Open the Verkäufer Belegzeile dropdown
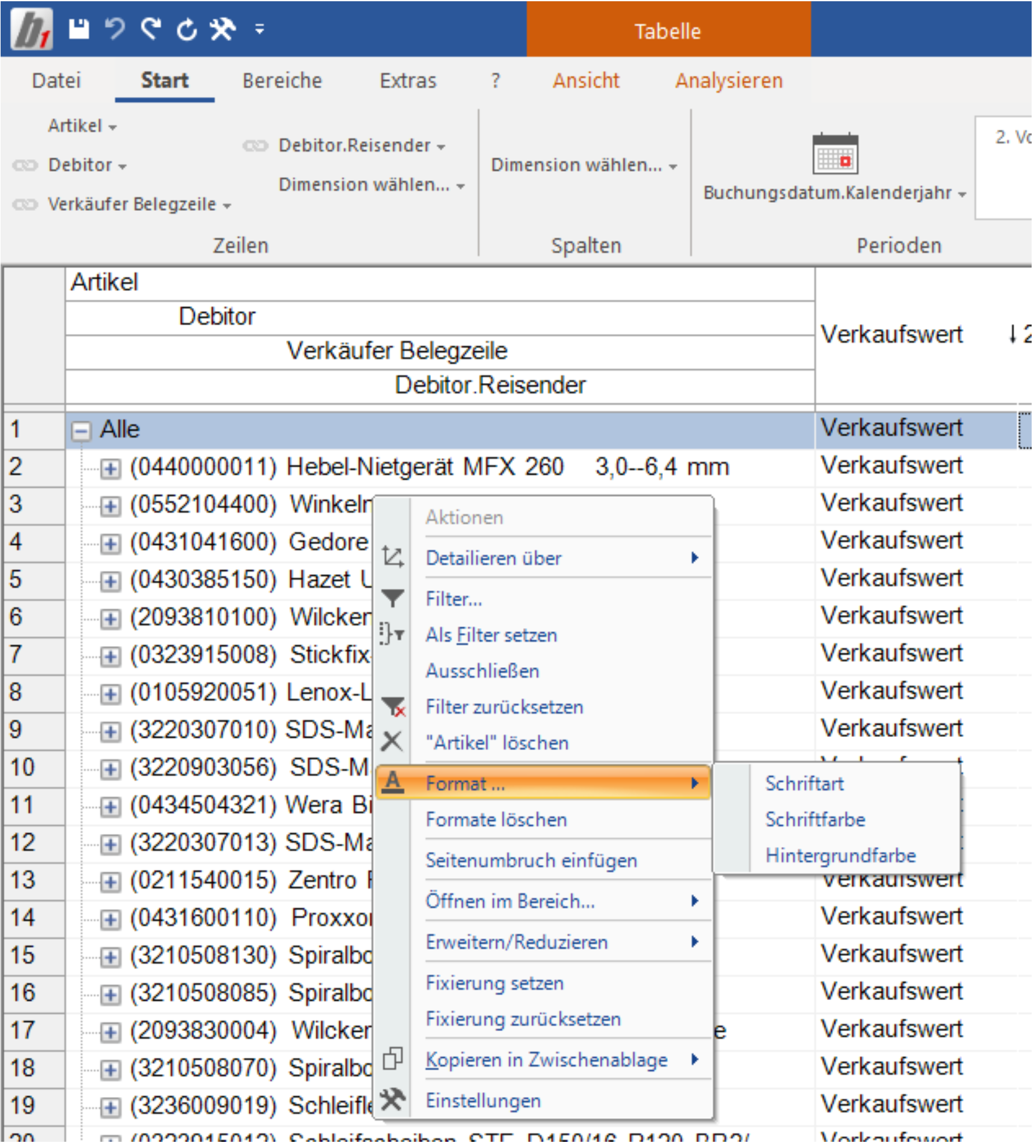Screen dimensions: 1036x1148 (x=140, y=205)
